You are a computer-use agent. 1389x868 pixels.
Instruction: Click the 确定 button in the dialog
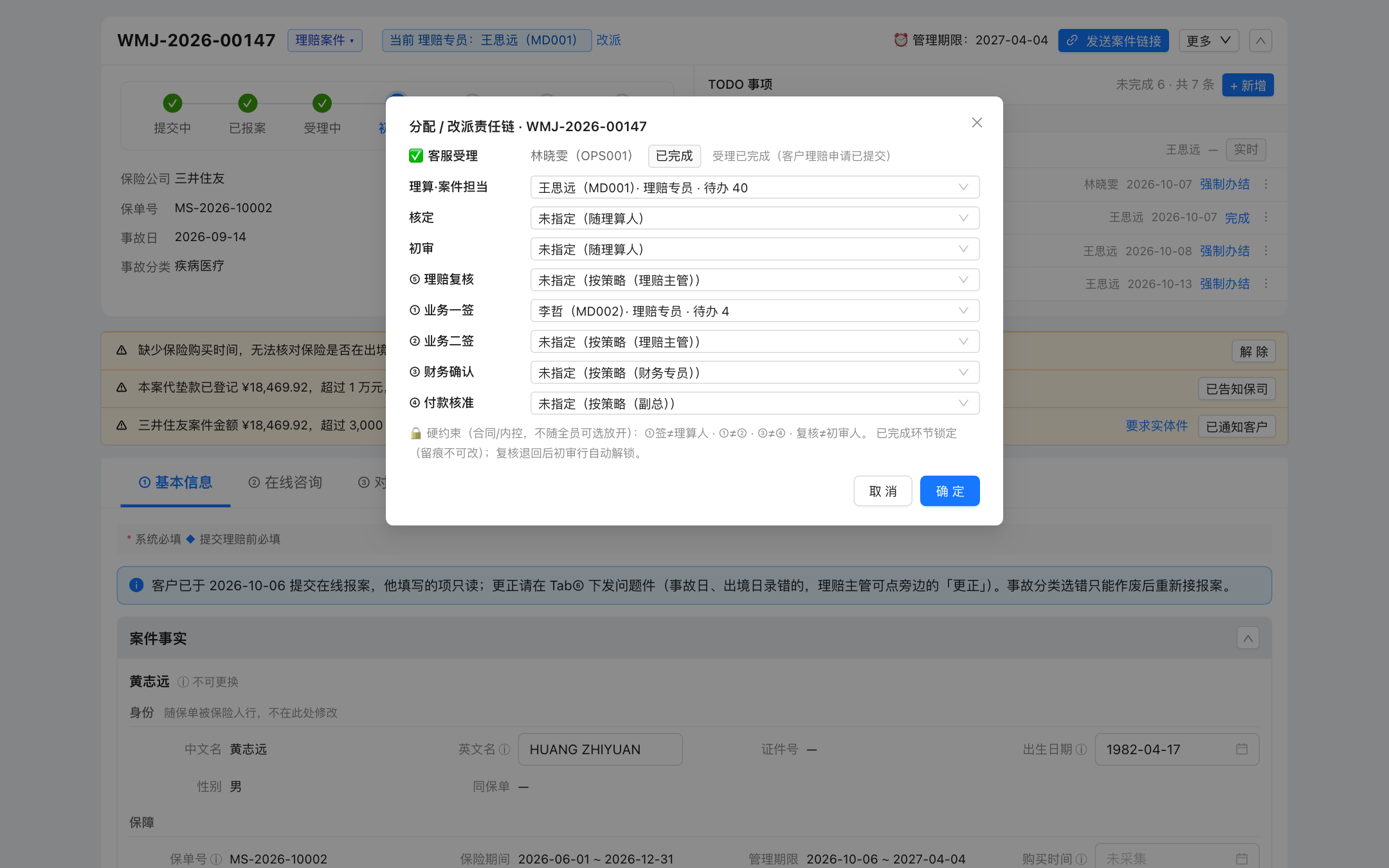click(x=950, y=491)
